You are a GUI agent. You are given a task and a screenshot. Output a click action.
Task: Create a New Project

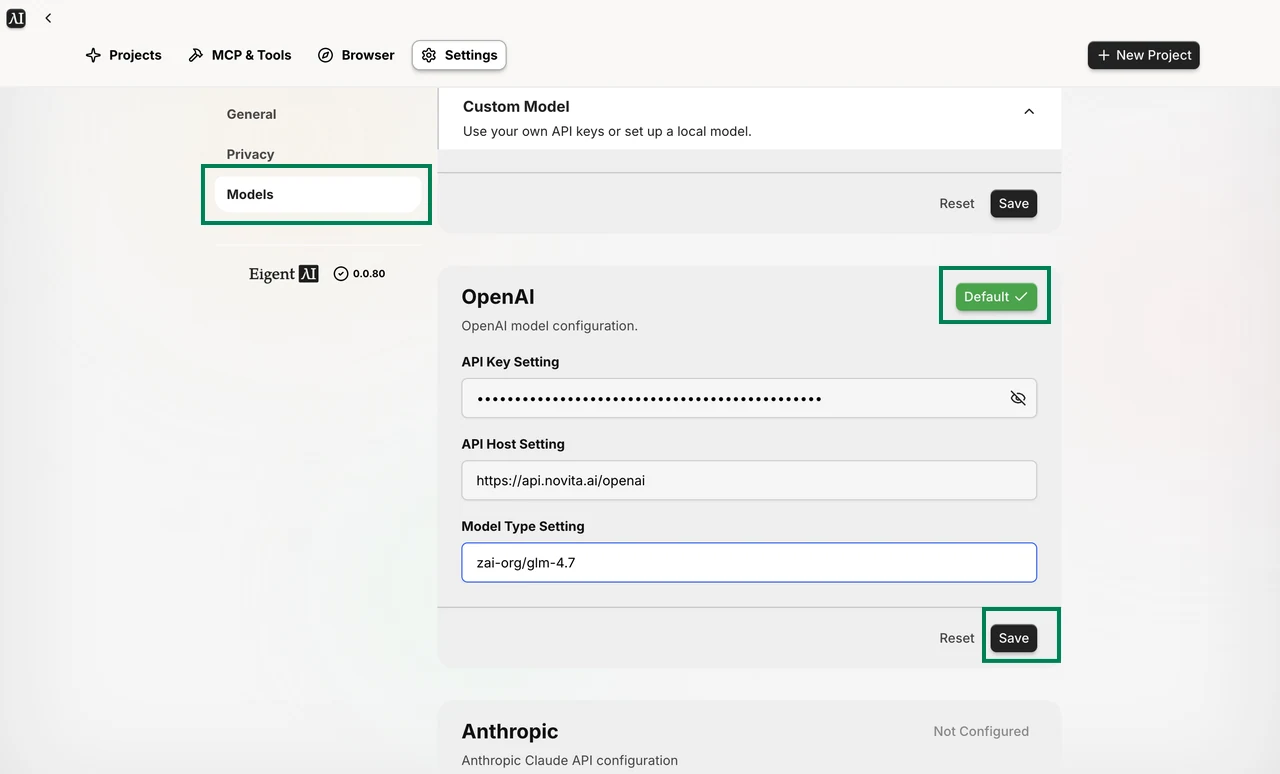pos(1144,55)
